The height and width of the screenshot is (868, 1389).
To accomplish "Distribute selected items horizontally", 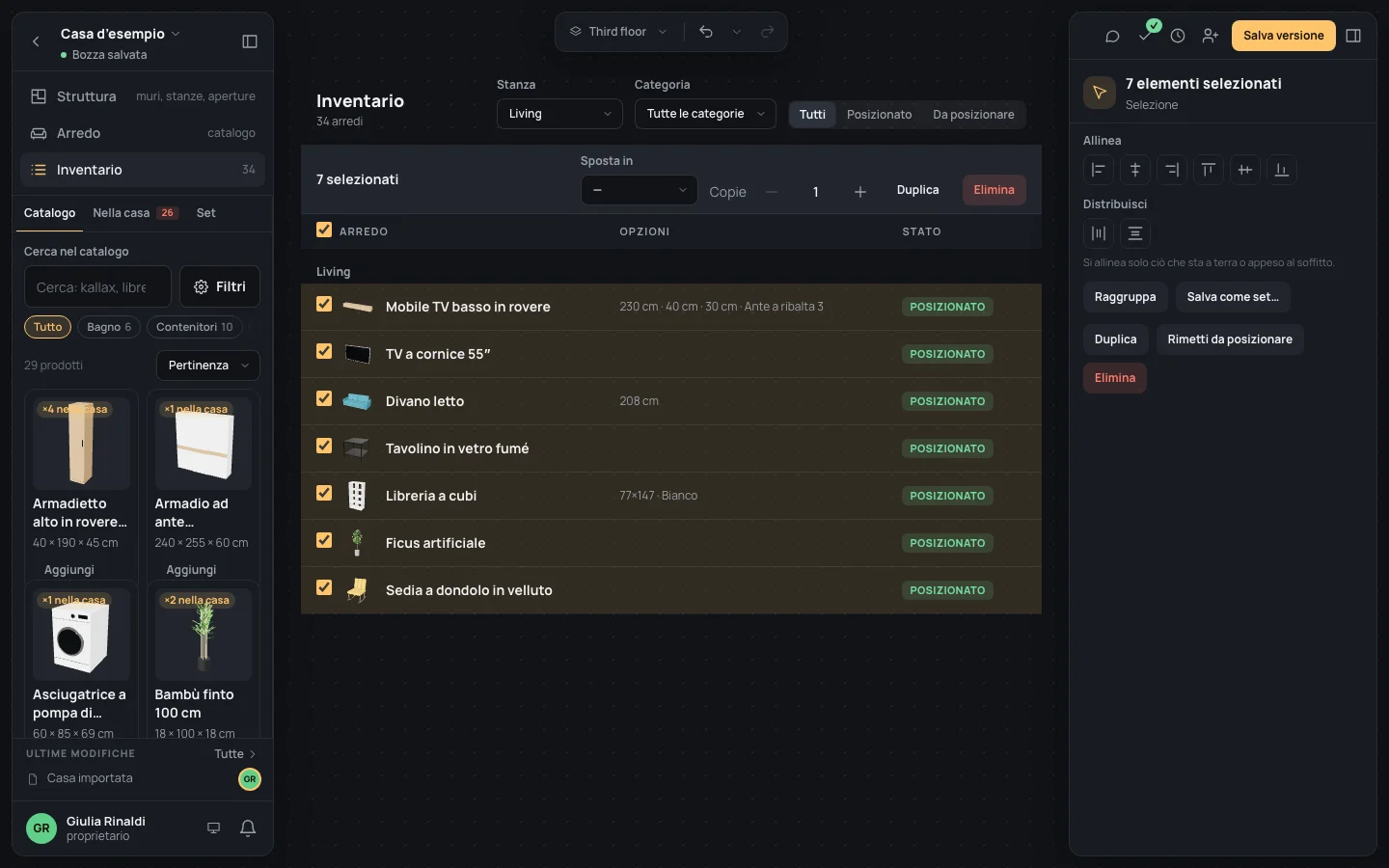I will coord(1099,233).
